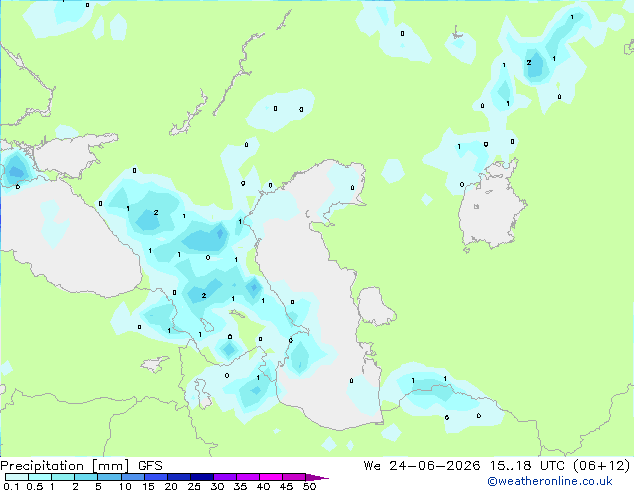Select the lightest legend swatch between 0.1 and 0.5
This screenshot has height=490, width=634.
17,477
